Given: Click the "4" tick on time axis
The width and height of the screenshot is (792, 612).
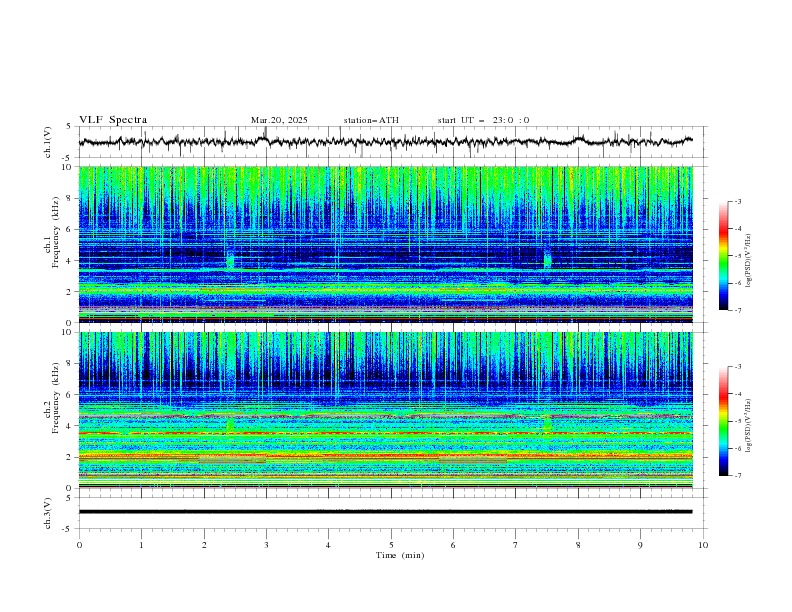Looking at the screenshot, I should (x=329, y=545).
